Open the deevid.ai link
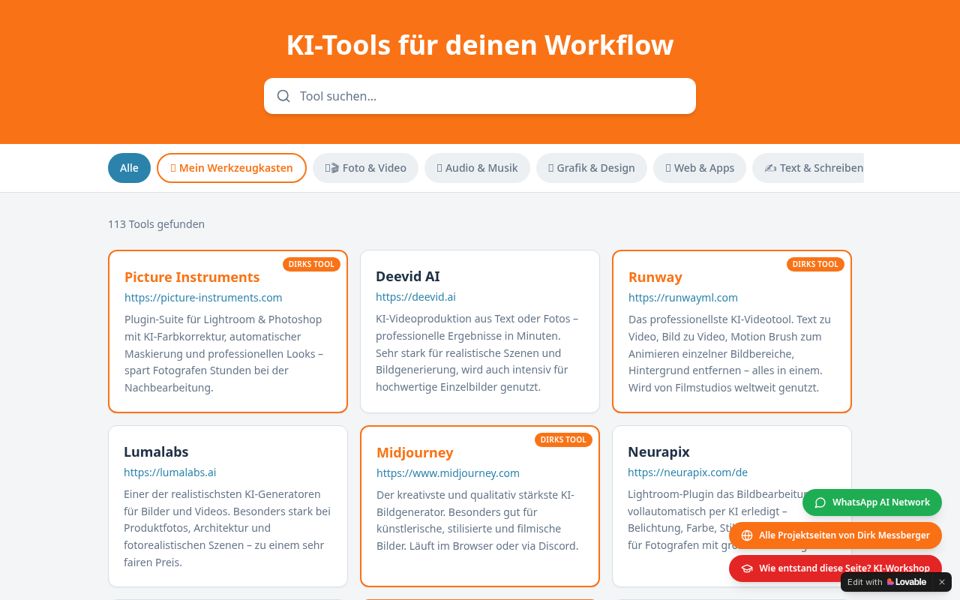The width and height of the screenshot is (960, 600). coord(416,297)
